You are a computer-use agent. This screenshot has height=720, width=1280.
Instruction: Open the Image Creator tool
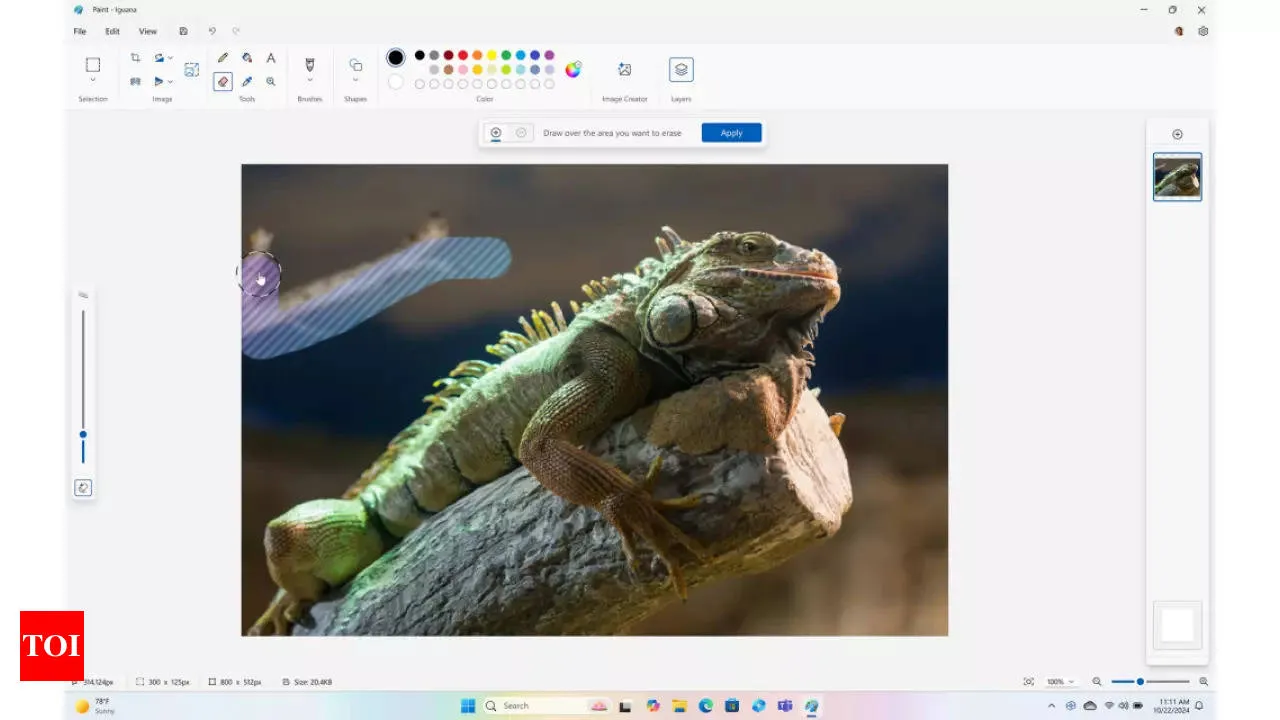[x=624, y=69]
